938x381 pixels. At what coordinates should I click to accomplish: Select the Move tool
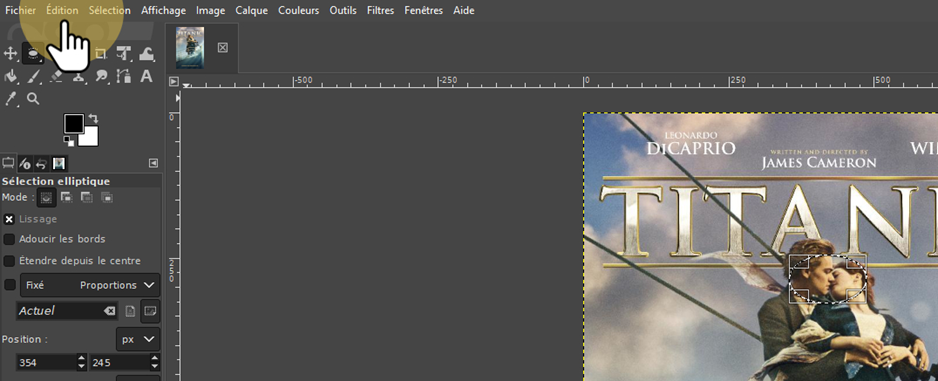(11, 54)
